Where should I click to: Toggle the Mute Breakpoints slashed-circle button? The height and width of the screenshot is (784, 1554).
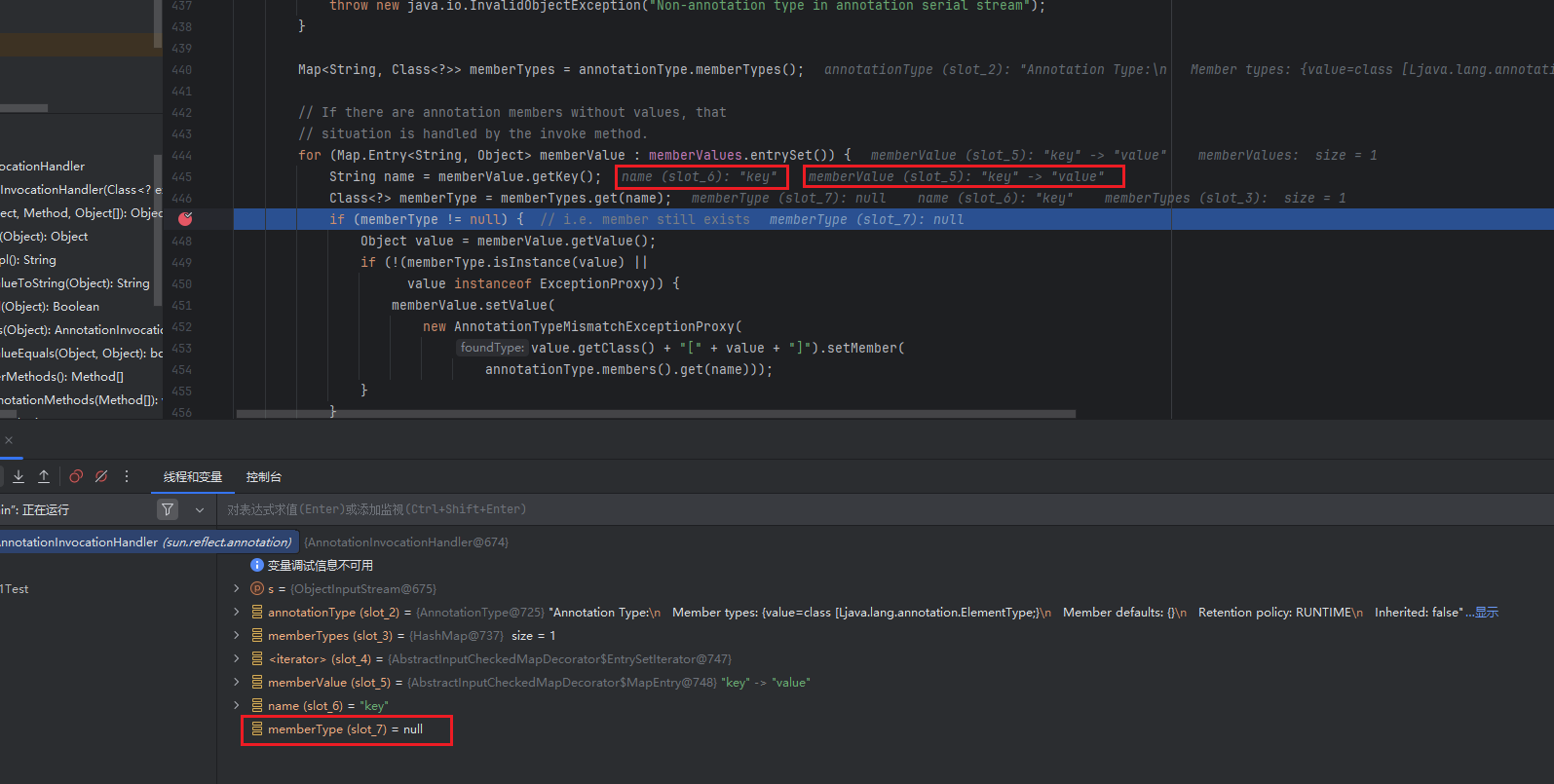[101, 476]
